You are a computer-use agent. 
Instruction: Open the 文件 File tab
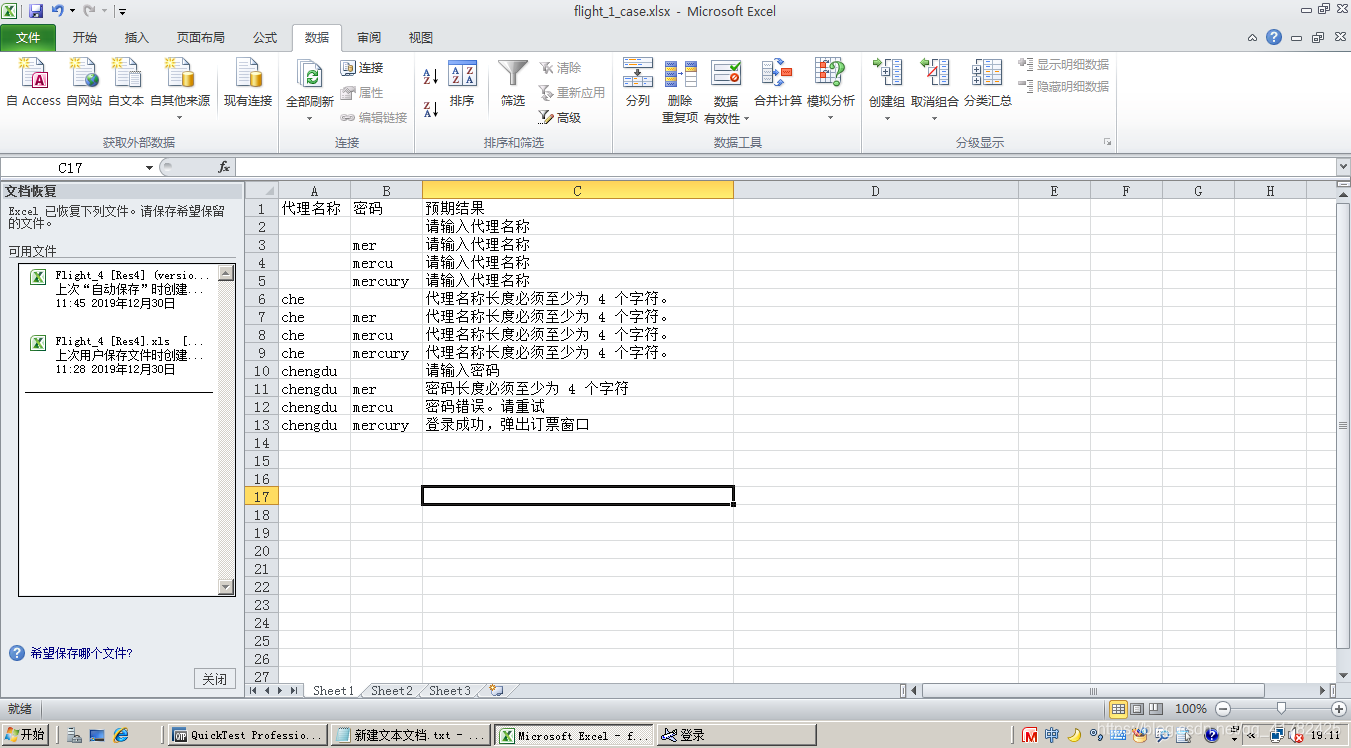tap(28, 38)
